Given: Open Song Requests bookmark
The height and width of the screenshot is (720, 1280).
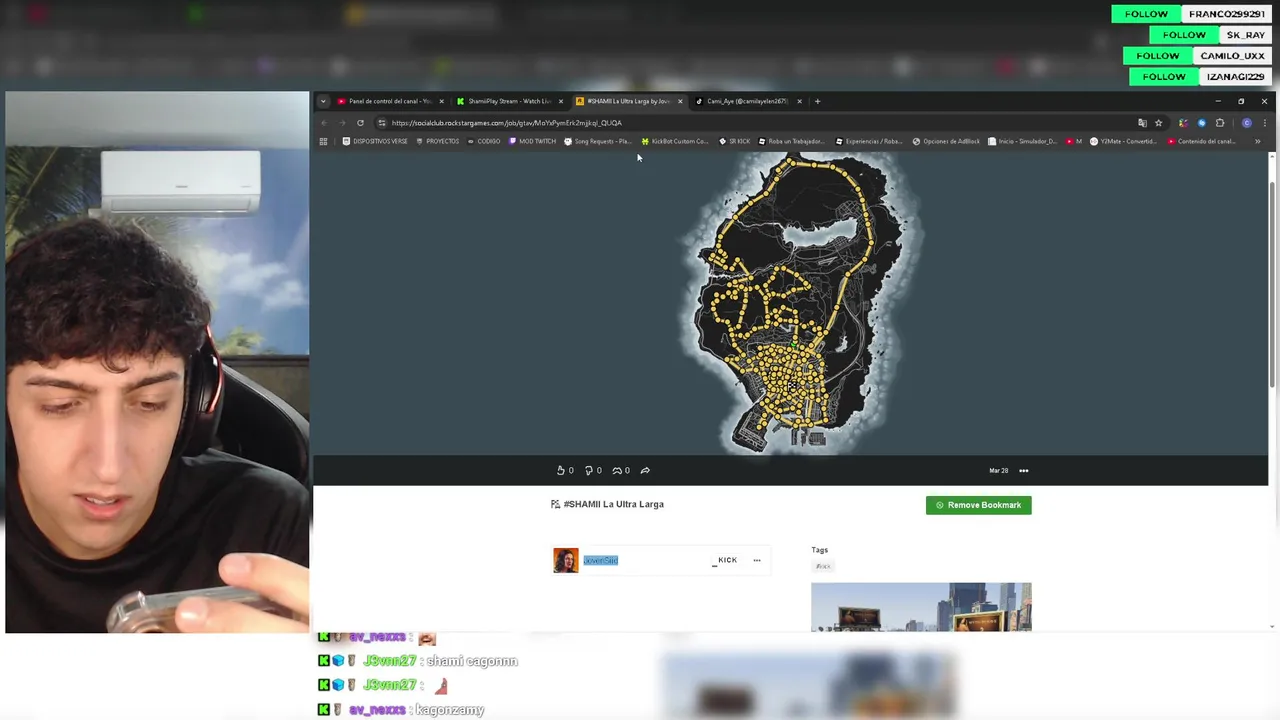Looking at the screenshot, I should (598, 142).
